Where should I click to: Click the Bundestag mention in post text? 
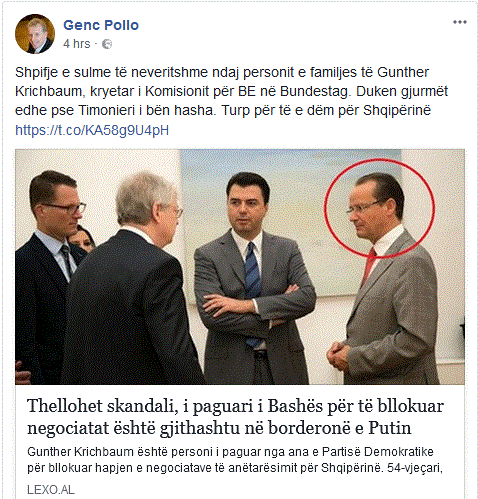315,92
